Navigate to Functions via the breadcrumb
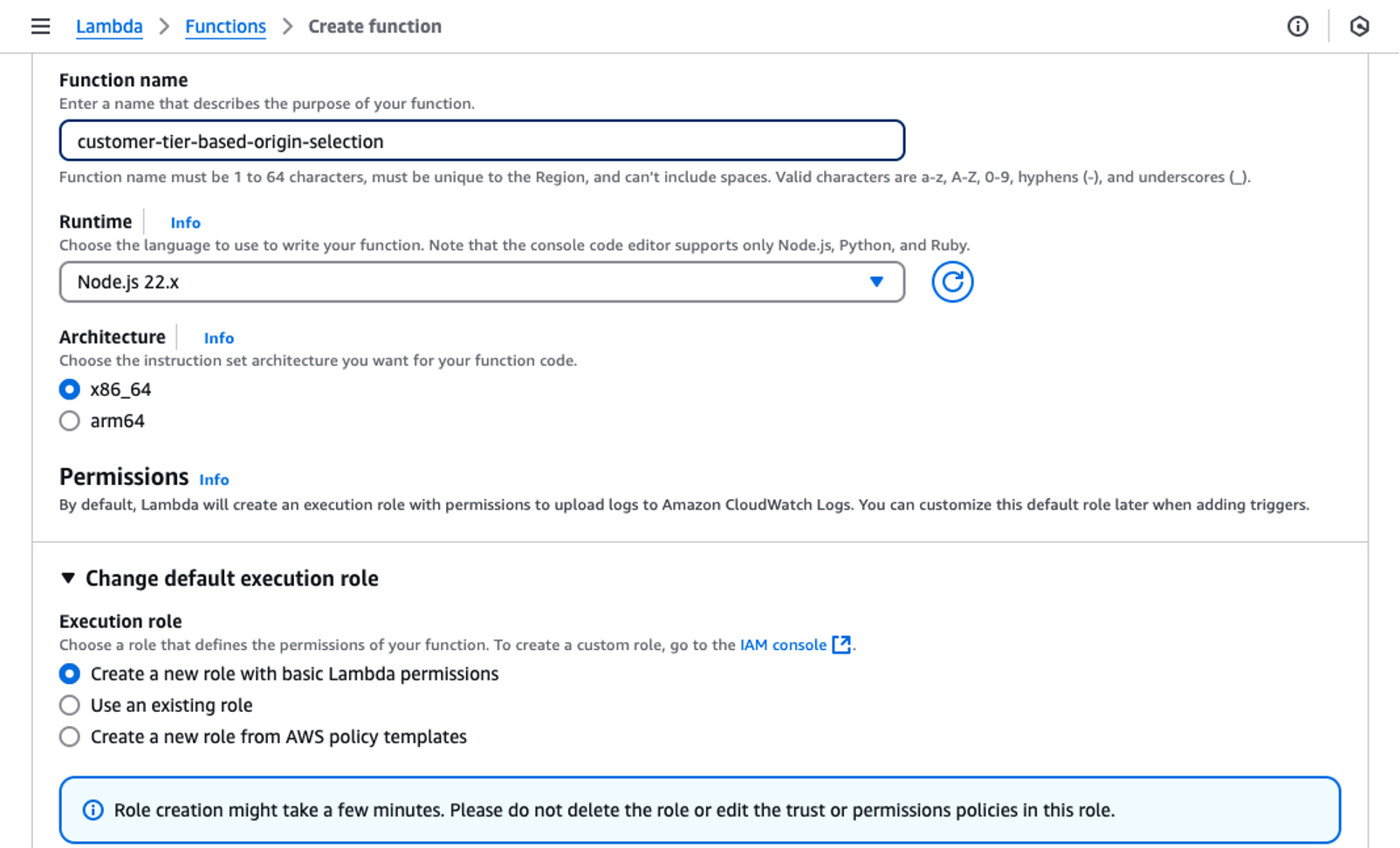 [x=225, y=26]
